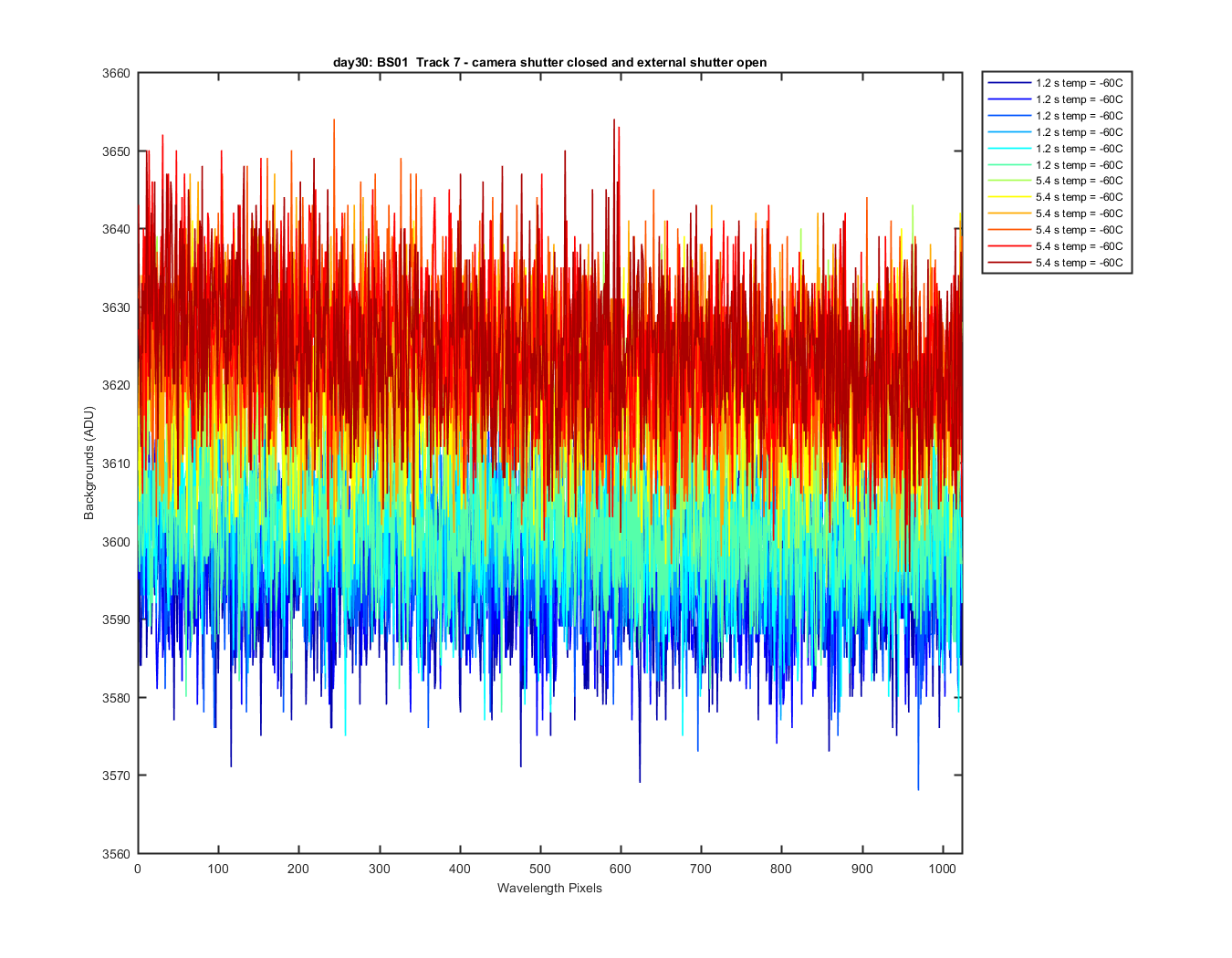The image size is (1232, 958).
Task: Click the y-axis tick label 3560
Action: tap(118, 854)
